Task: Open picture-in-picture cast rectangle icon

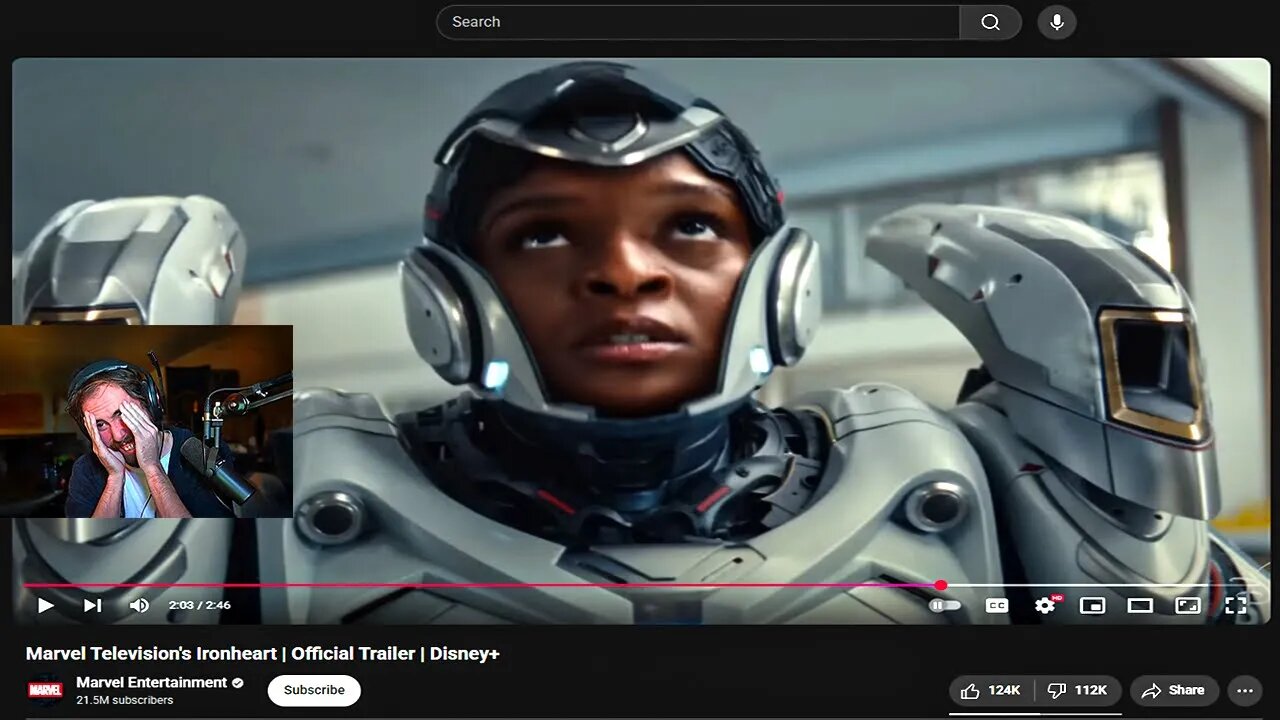Action: [1188, 605]
